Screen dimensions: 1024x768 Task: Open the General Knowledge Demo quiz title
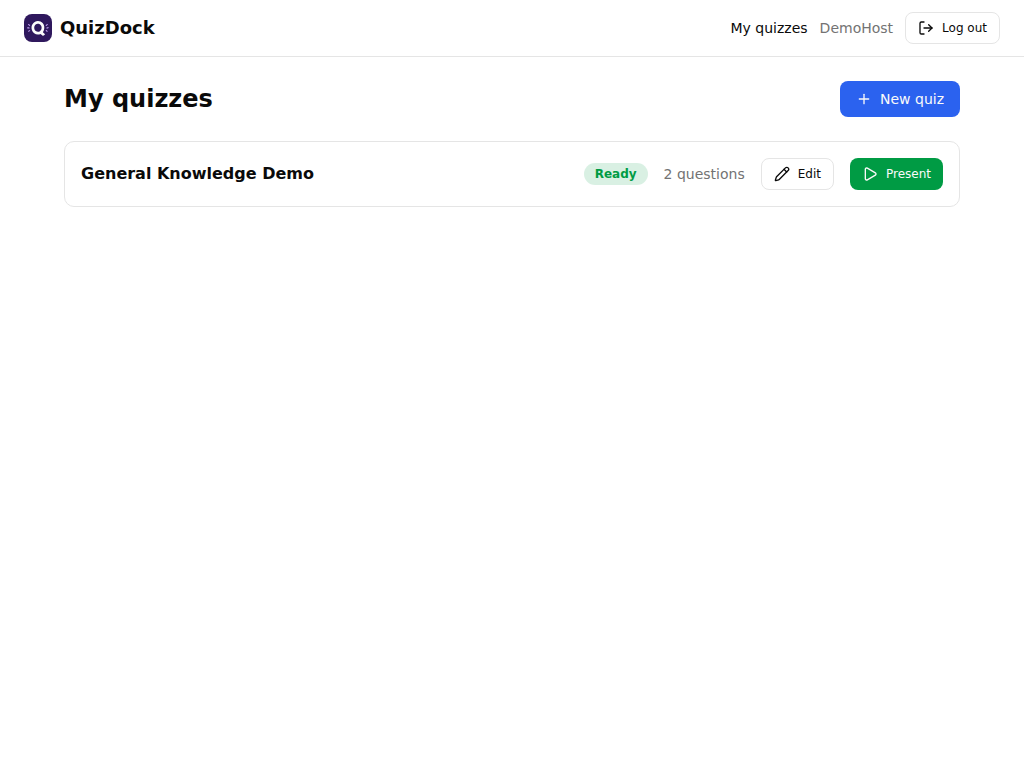pyautogui.click(x=197, y=174)
